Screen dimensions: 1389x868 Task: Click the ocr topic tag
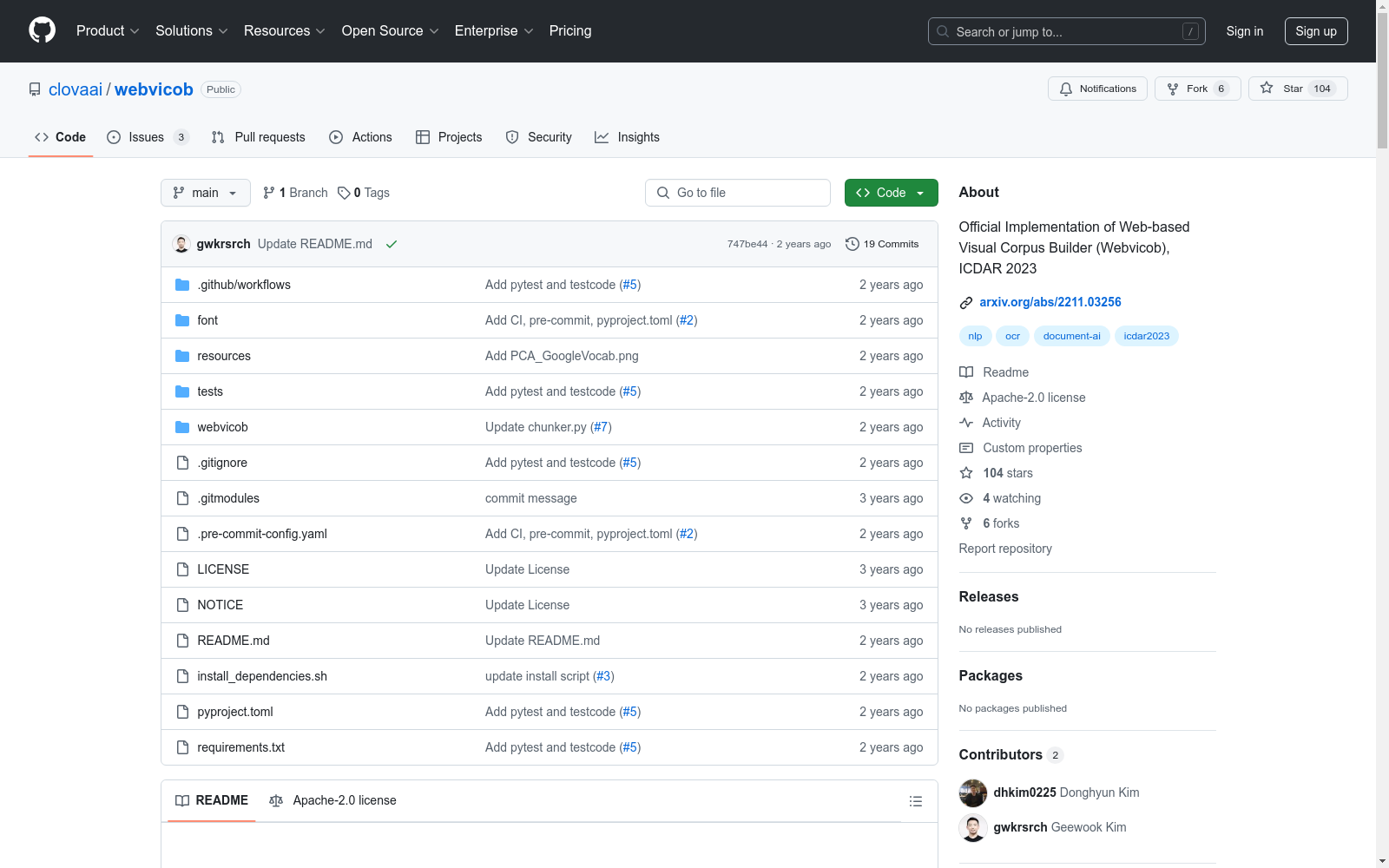pos(1012,336)
